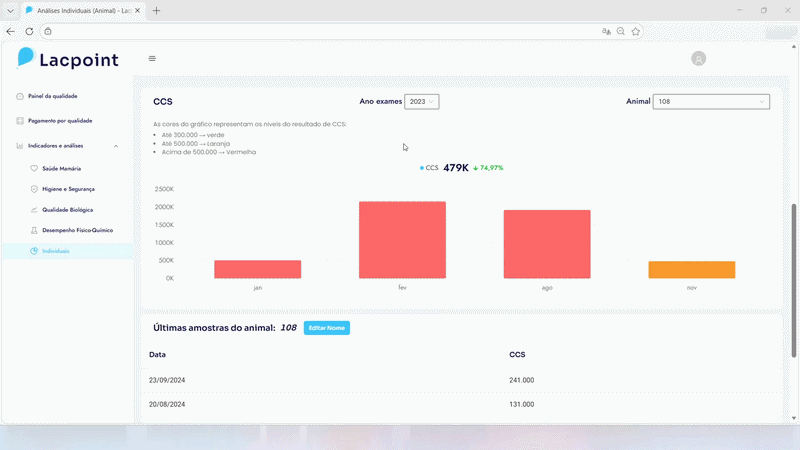
Task: Open the Animal 108 dropdown
Action: tap(710, 101)
